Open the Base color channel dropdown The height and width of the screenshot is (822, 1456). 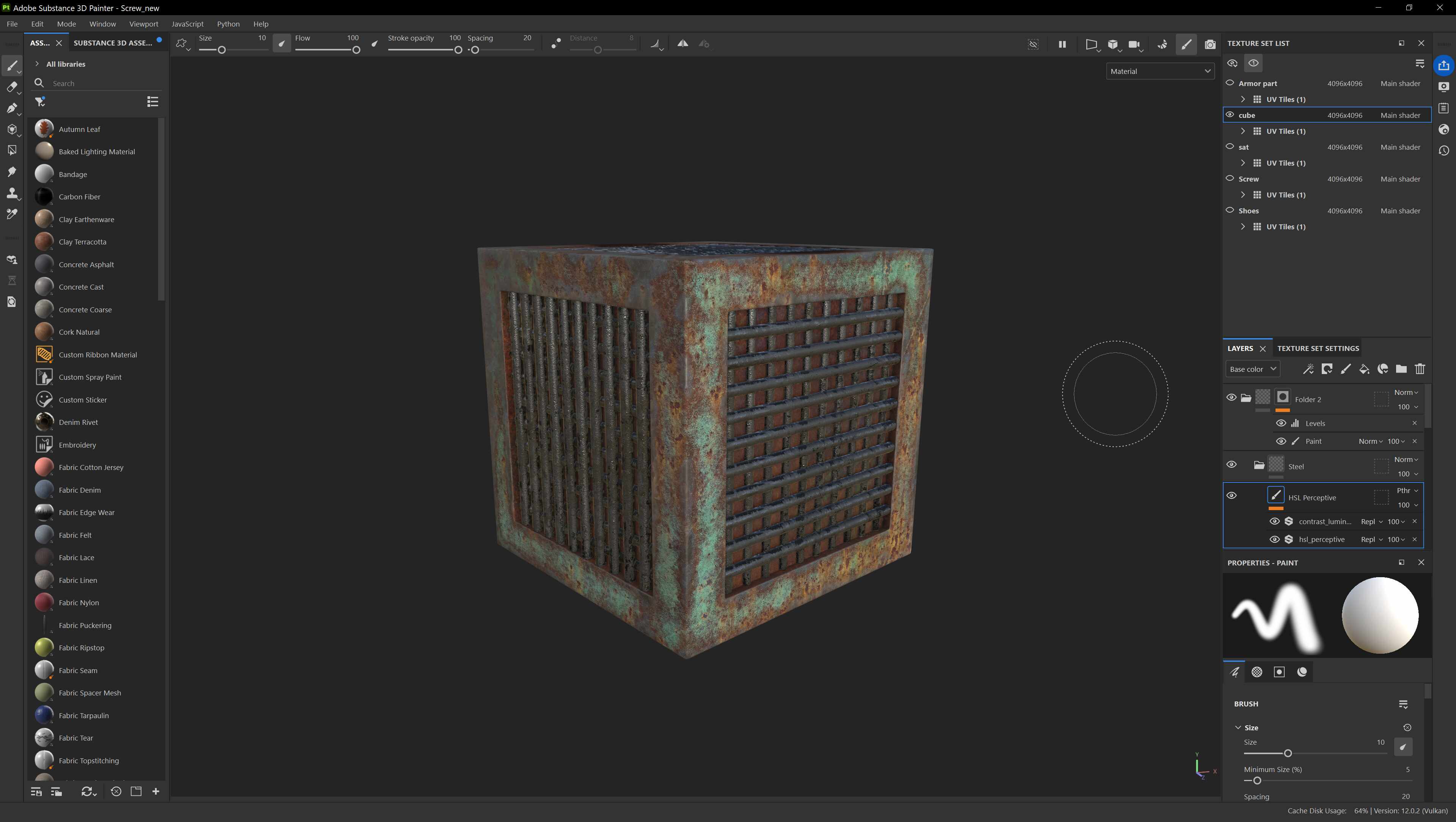(1252, 369)
